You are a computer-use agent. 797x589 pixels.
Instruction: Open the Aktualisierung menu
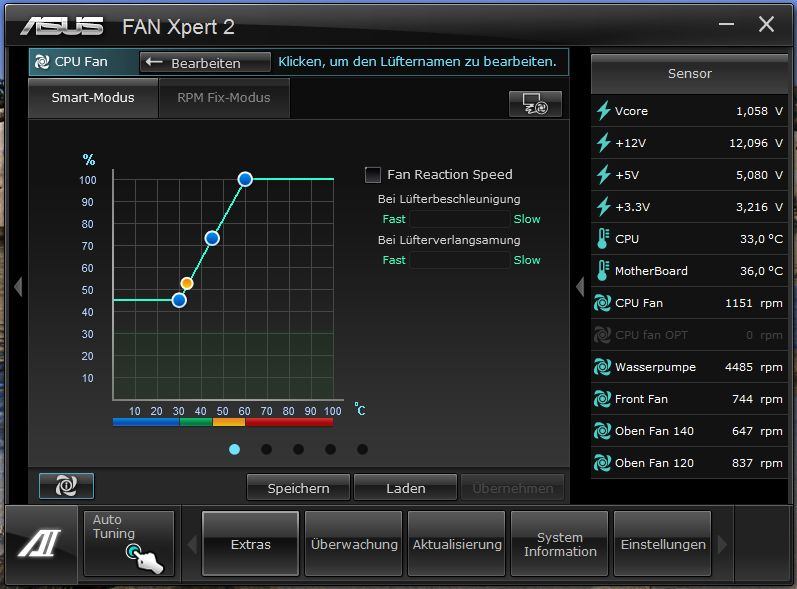tap(457, 544)
